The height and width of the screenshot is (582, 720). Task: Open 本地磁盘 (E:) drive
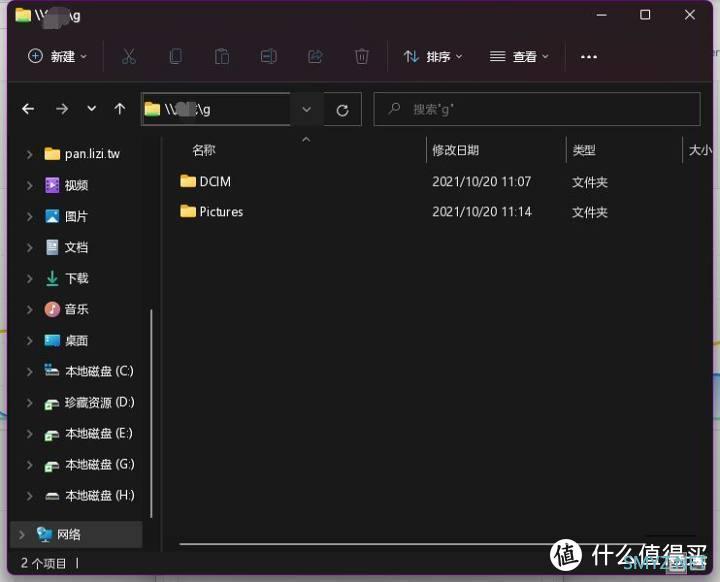(89, 433)
